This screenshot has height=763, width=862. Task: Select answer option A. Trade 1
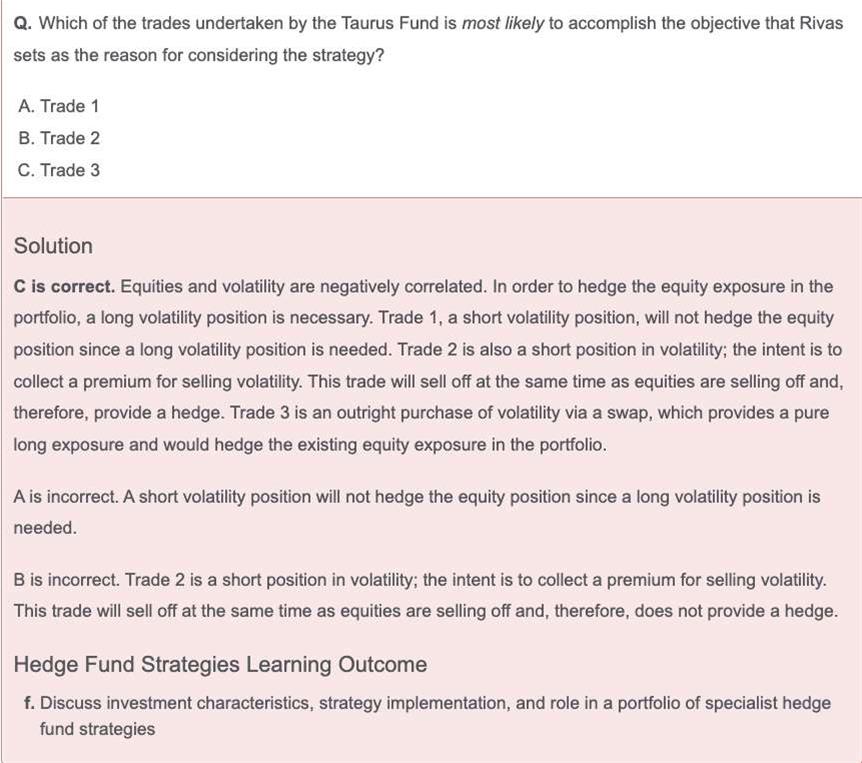[58, 106]
